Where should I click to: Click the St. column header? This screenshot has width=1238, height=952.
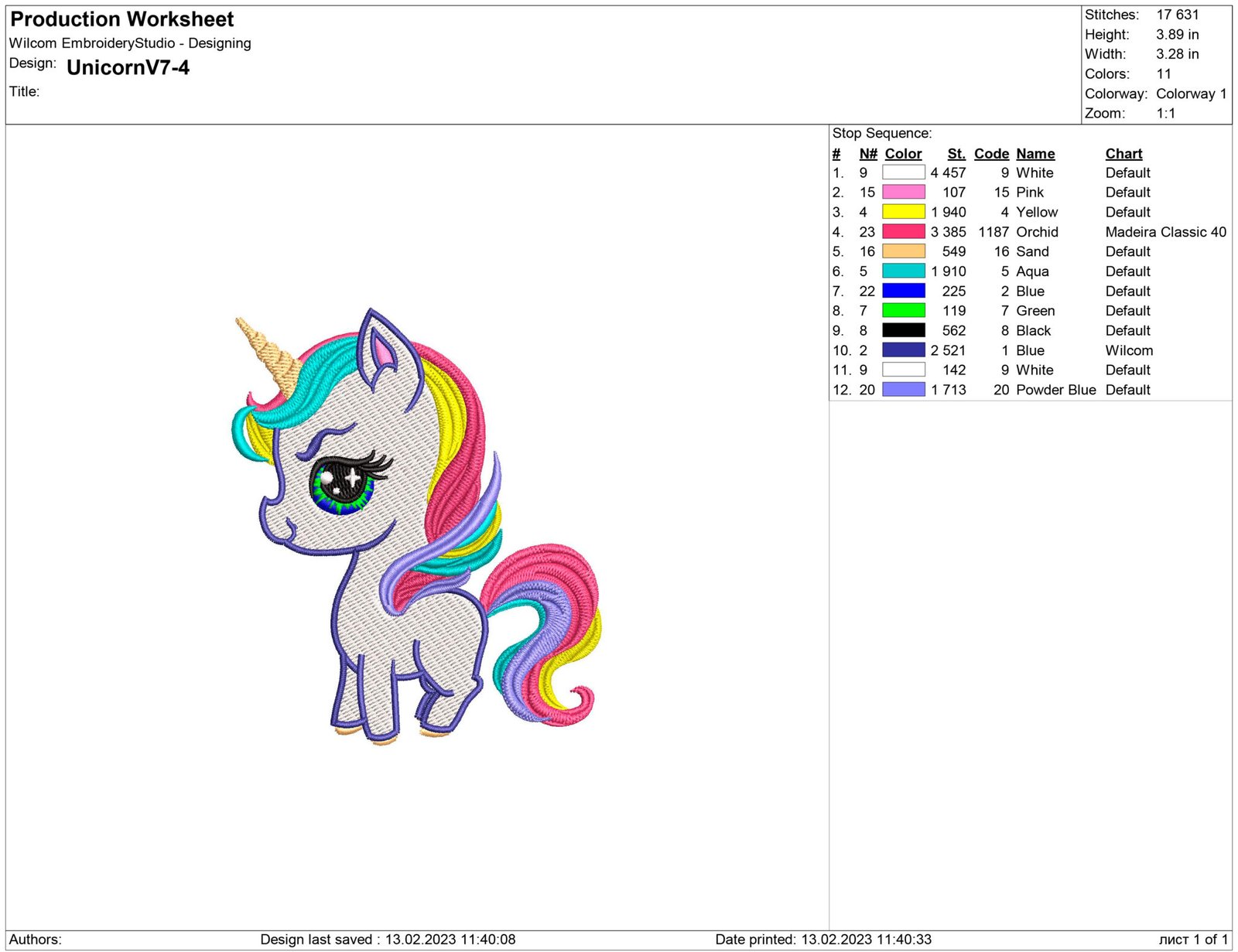(x=956, y=153)
